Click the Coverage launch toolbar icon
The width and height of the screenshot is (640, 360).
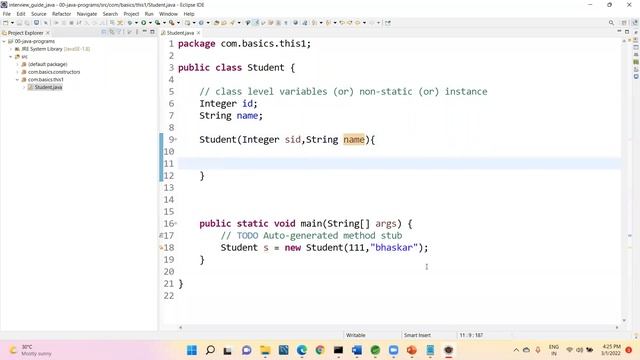point(158,23)
